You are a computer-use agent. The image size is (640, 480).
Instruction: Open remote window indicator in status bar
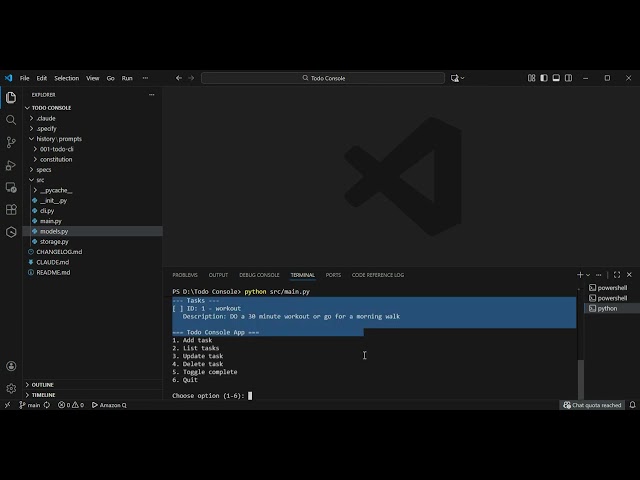7,405
